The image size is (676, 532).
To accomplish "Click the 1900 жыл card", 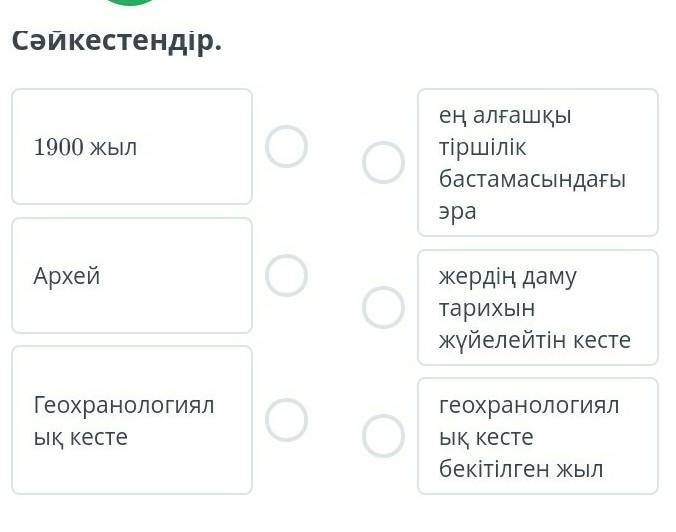I will (131, 146).
